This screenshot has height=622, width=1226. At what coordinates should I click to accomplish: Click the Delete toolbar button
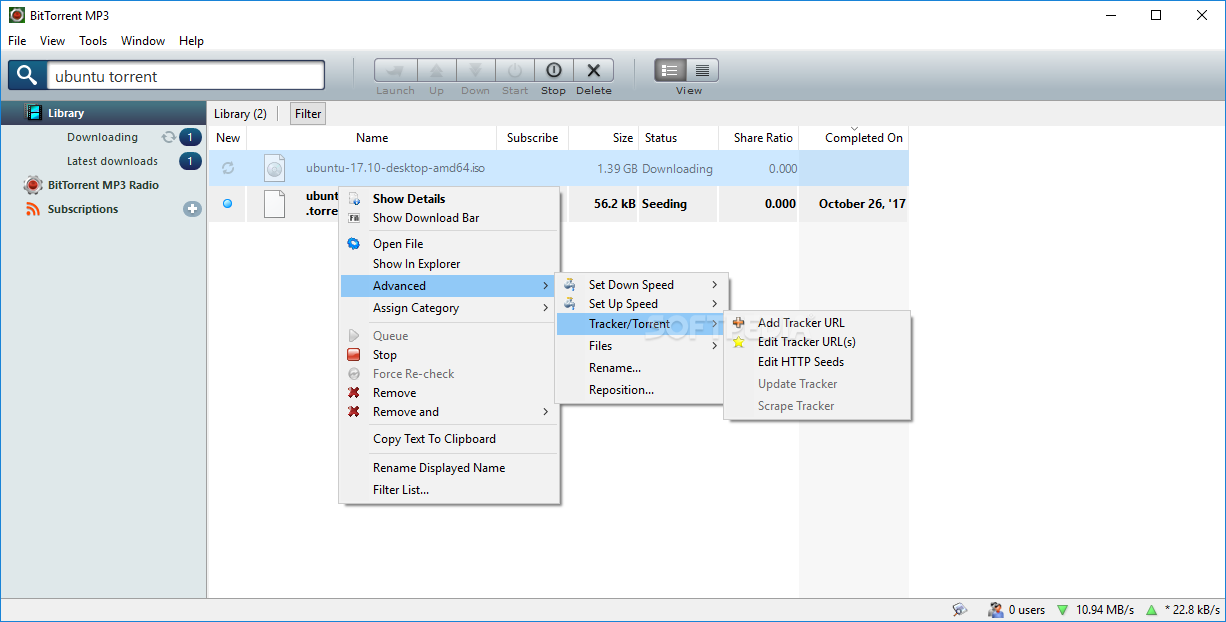[593, 71]
